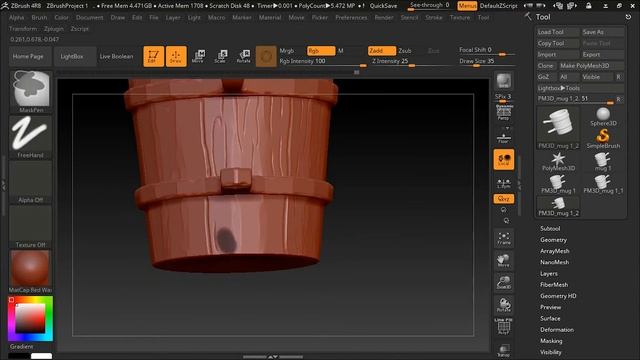
Task: Click the BPR render button on right shelf
Action: [x=504, y=81]
